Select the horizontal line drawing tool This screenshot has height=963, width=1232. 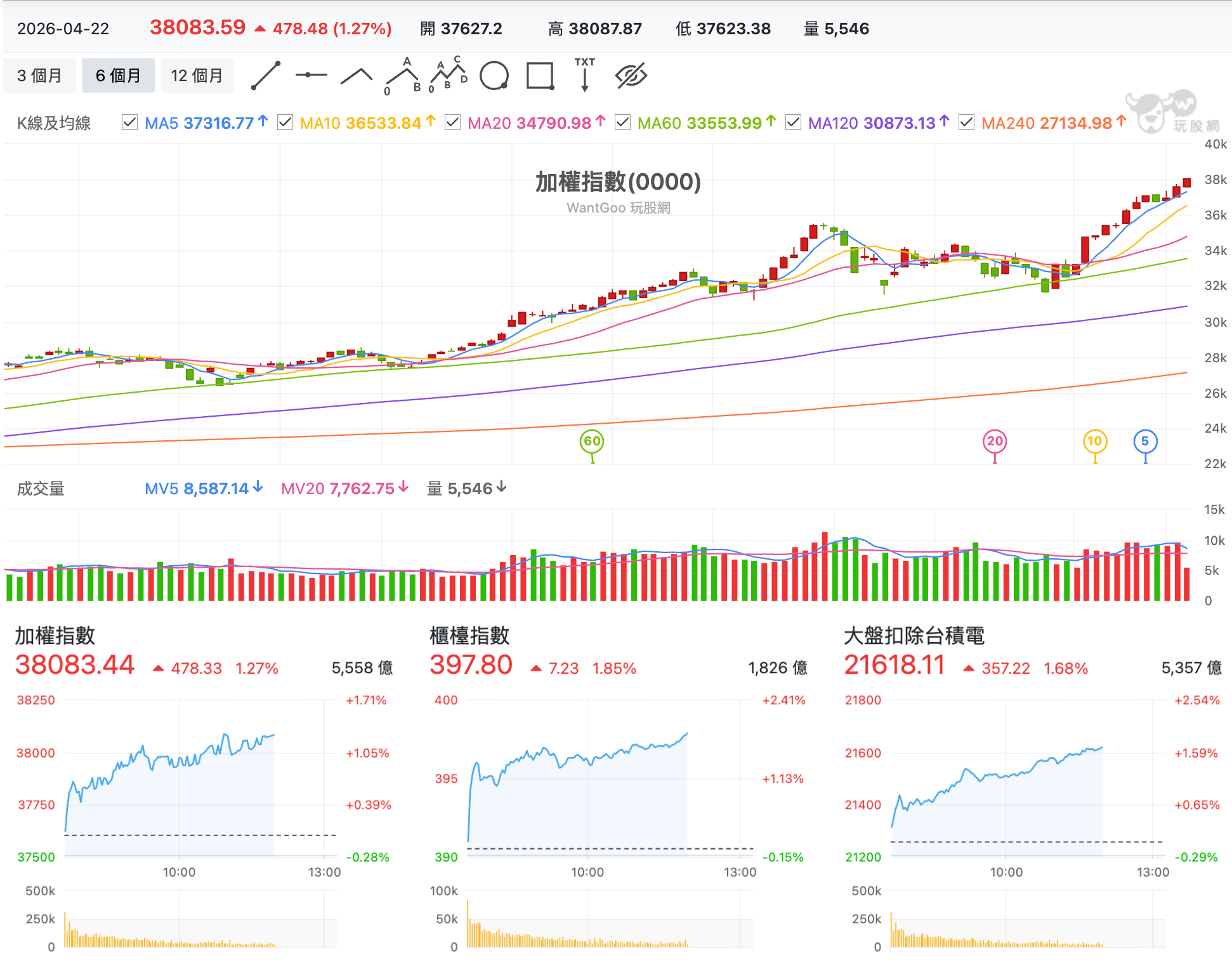[311, 75]
